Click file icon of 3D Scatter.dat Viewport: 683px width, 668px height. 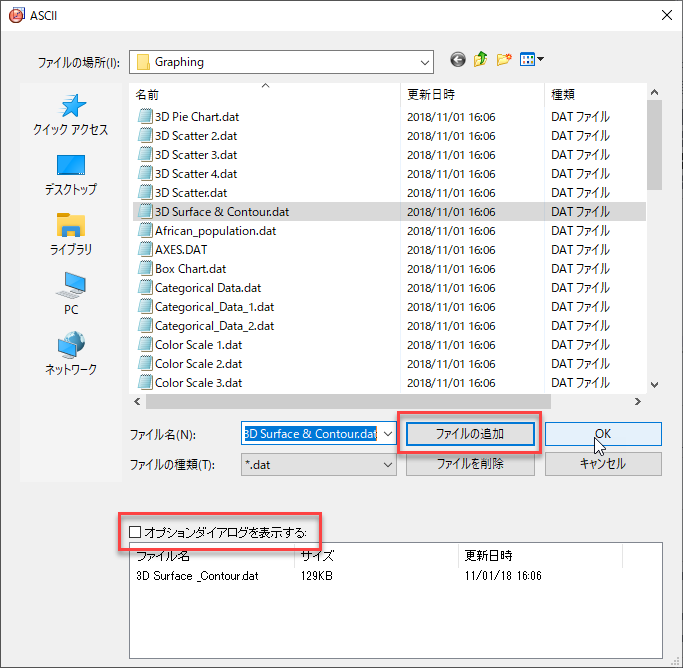click(x=145, y=193)
